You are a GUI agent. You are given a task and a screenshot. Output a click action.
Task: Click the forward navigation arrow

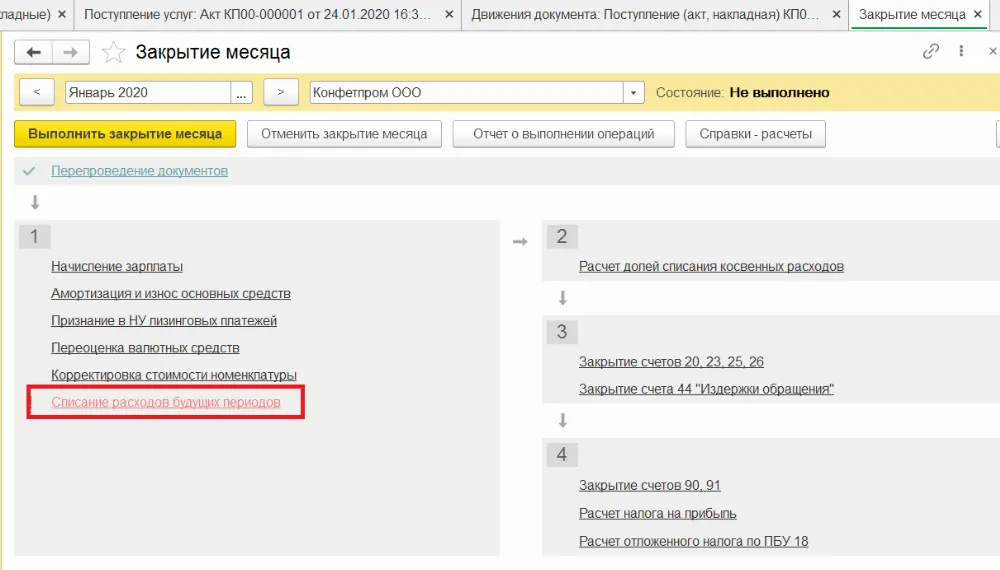(70, 53)
